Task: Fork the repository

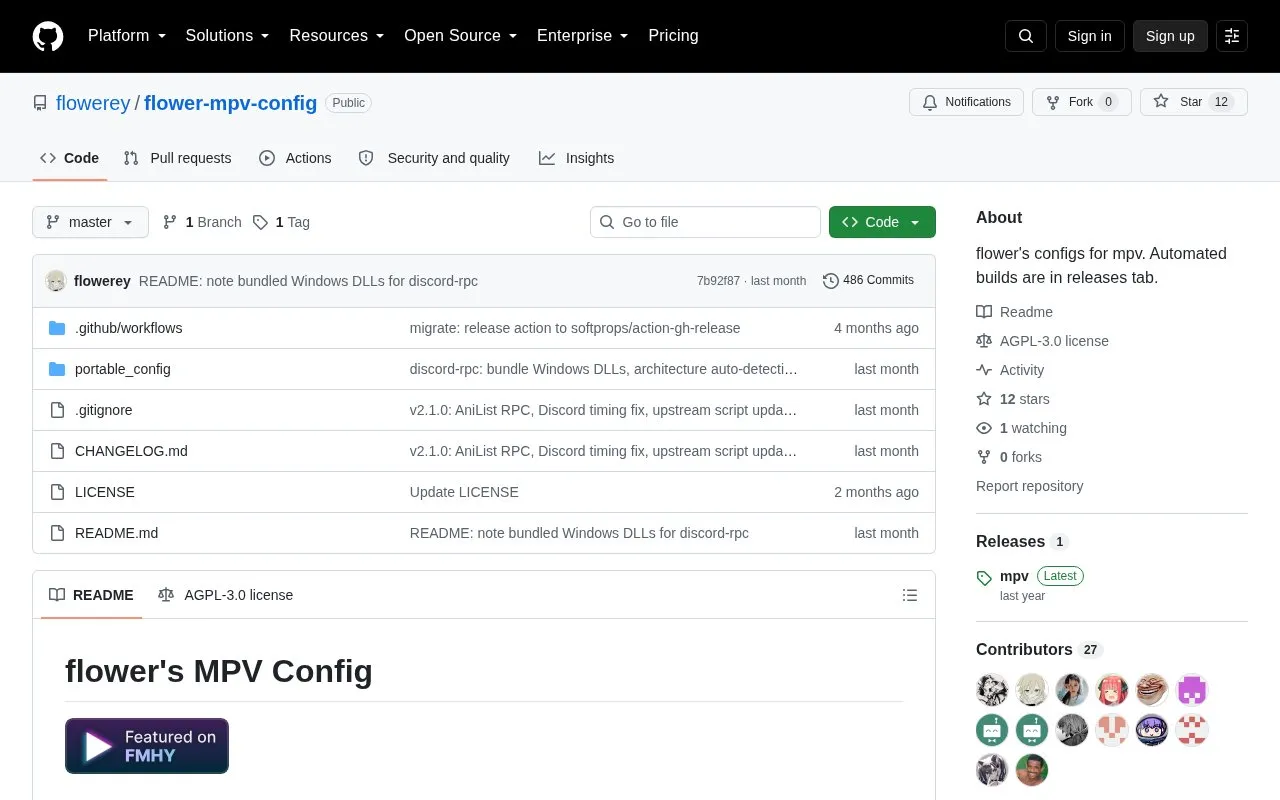Action: (x=1082, y=102)
